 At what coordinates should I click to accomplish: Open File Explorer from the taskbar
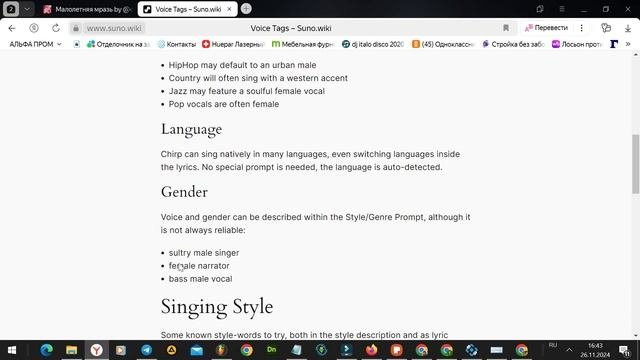(71, 350)
